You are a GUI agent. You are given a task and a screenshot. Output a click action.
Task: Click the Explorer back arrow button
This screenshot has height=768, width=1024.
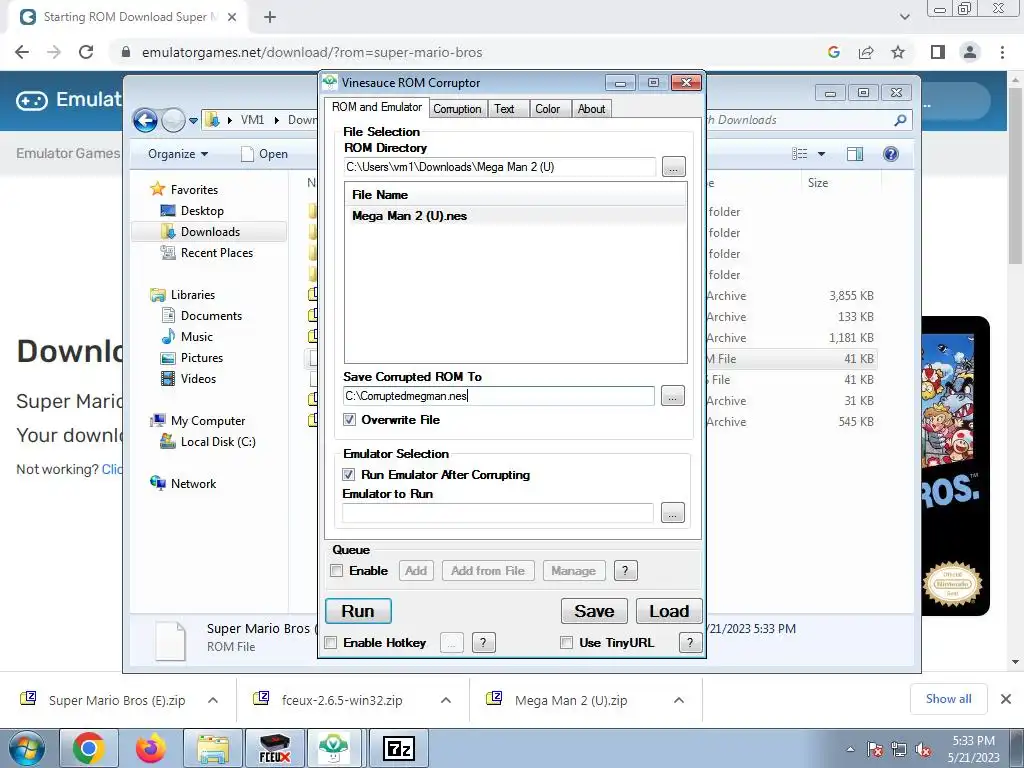point(145,120)
